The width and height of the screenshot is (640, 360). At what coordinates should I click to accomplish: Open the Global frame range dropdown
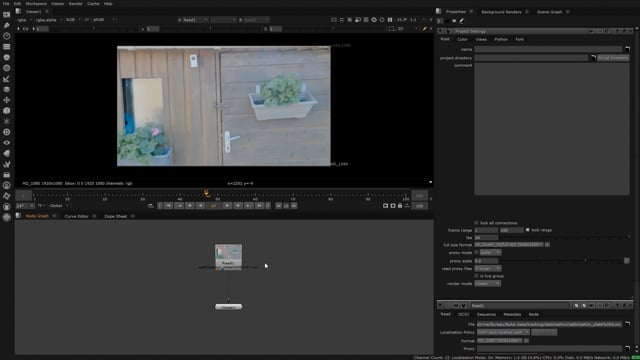coord(59,206)
